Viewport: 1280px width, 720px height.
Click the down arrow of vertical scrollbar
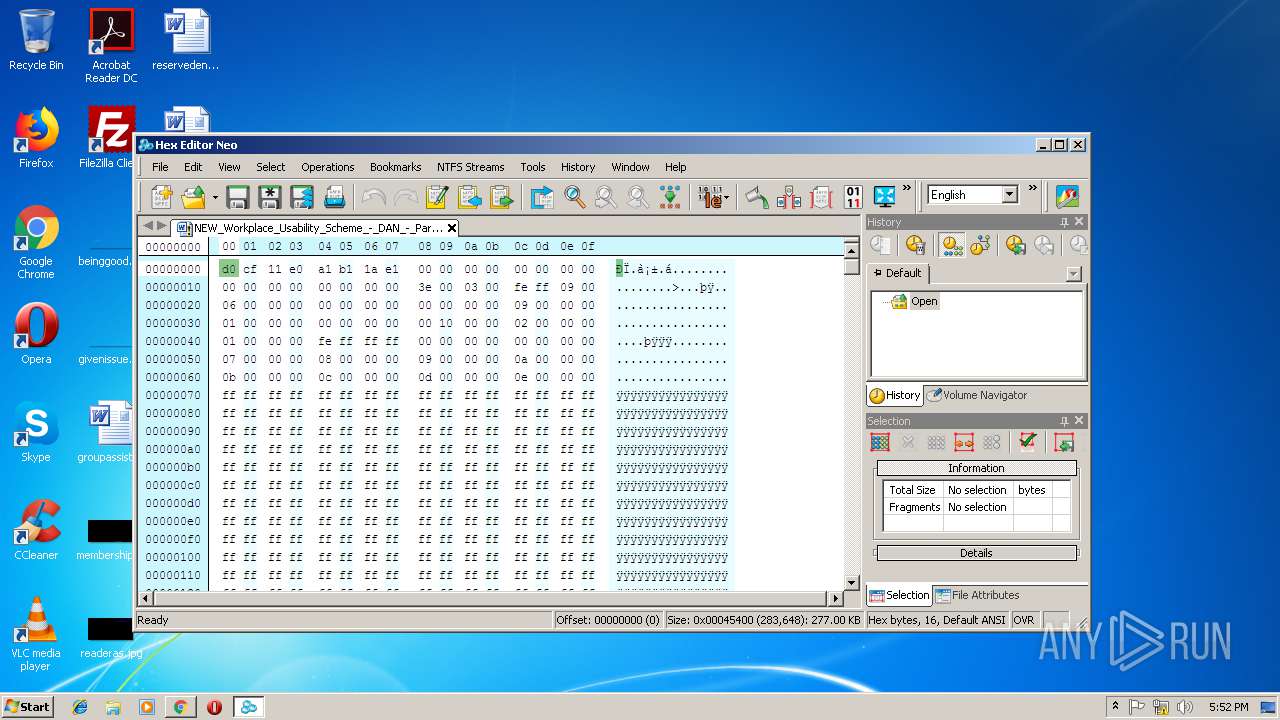tap(852, 582)
